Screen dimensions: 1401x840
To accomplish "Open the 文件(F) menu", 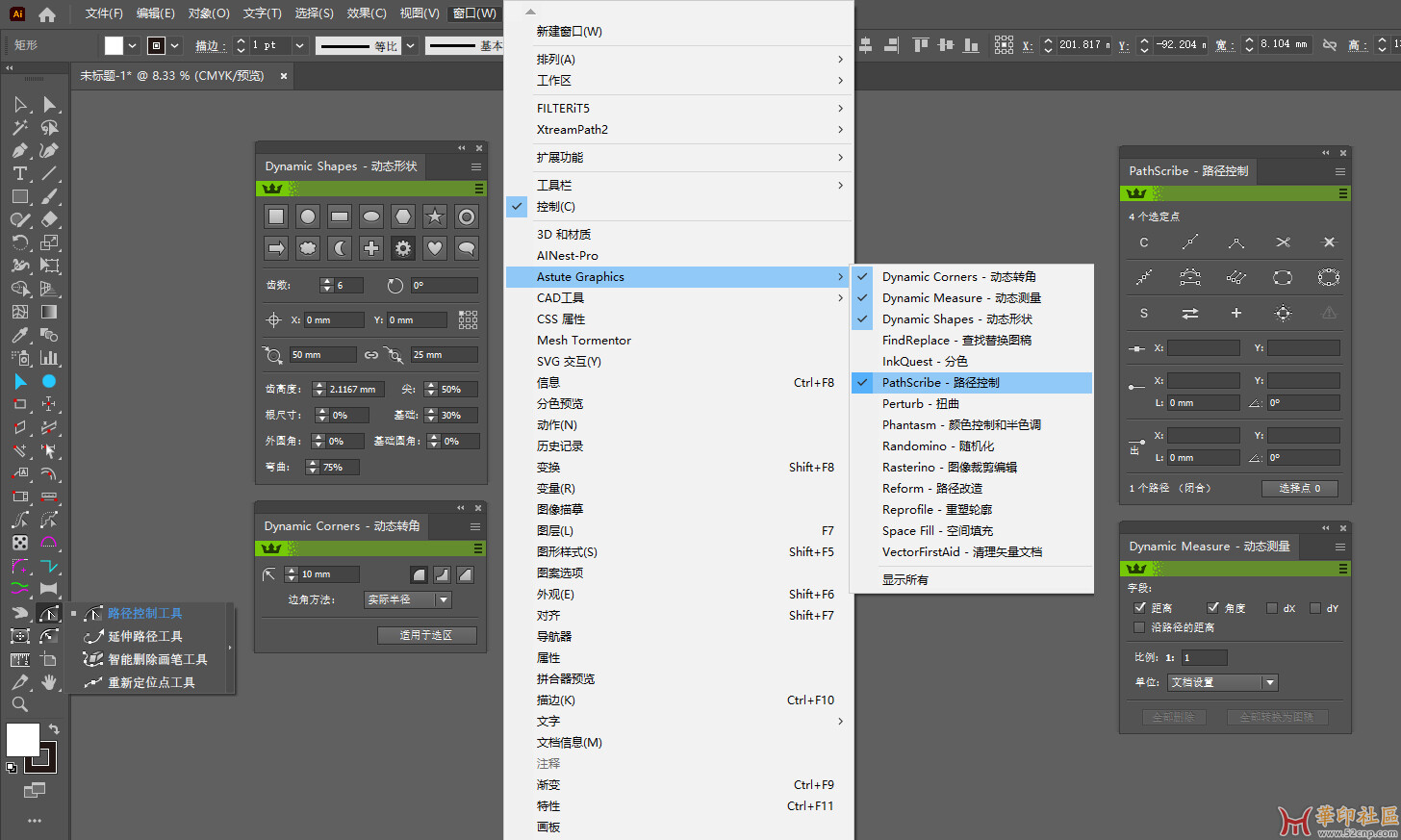I will click(x=104, y=13).
